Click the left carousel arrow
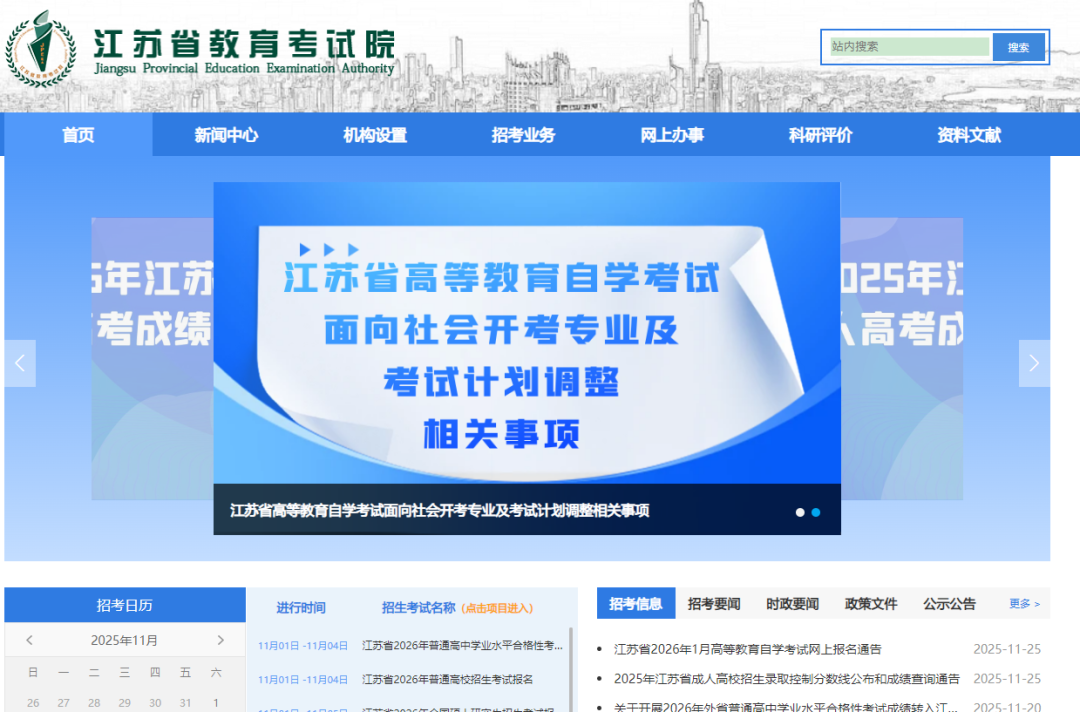This screenshot has width=1080, height=712. (19, 363)
